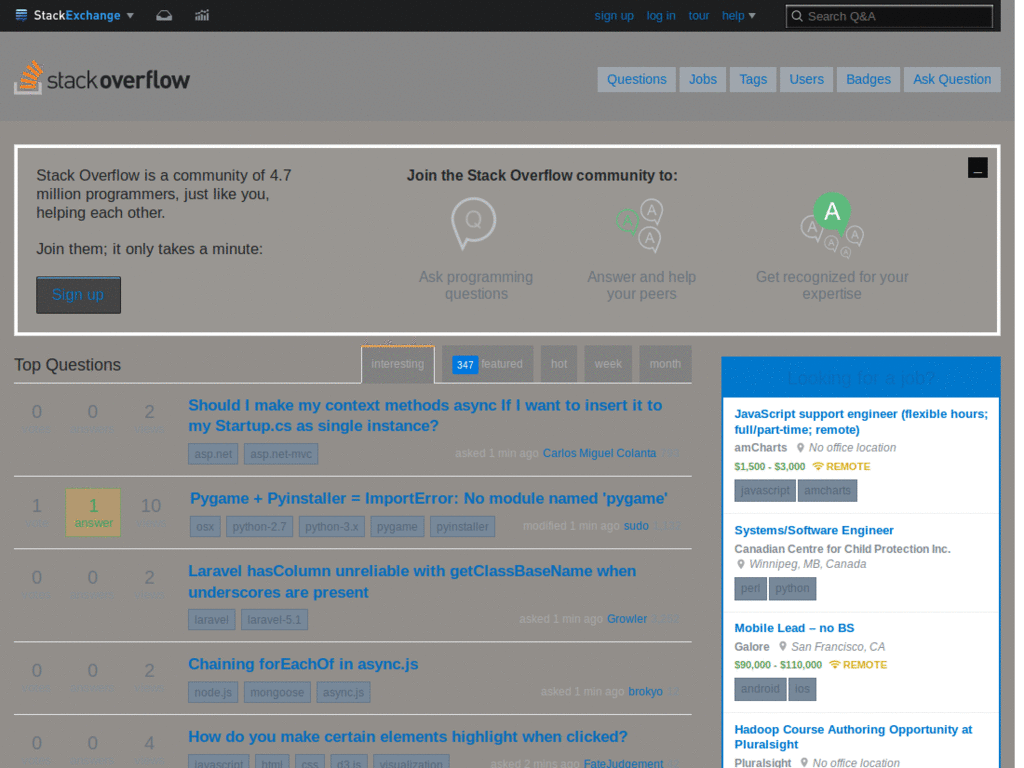Screen dimensions: 1024x768
Task: Open Hadoop Course Authoring Opportunity job
Action: [853, 737]
